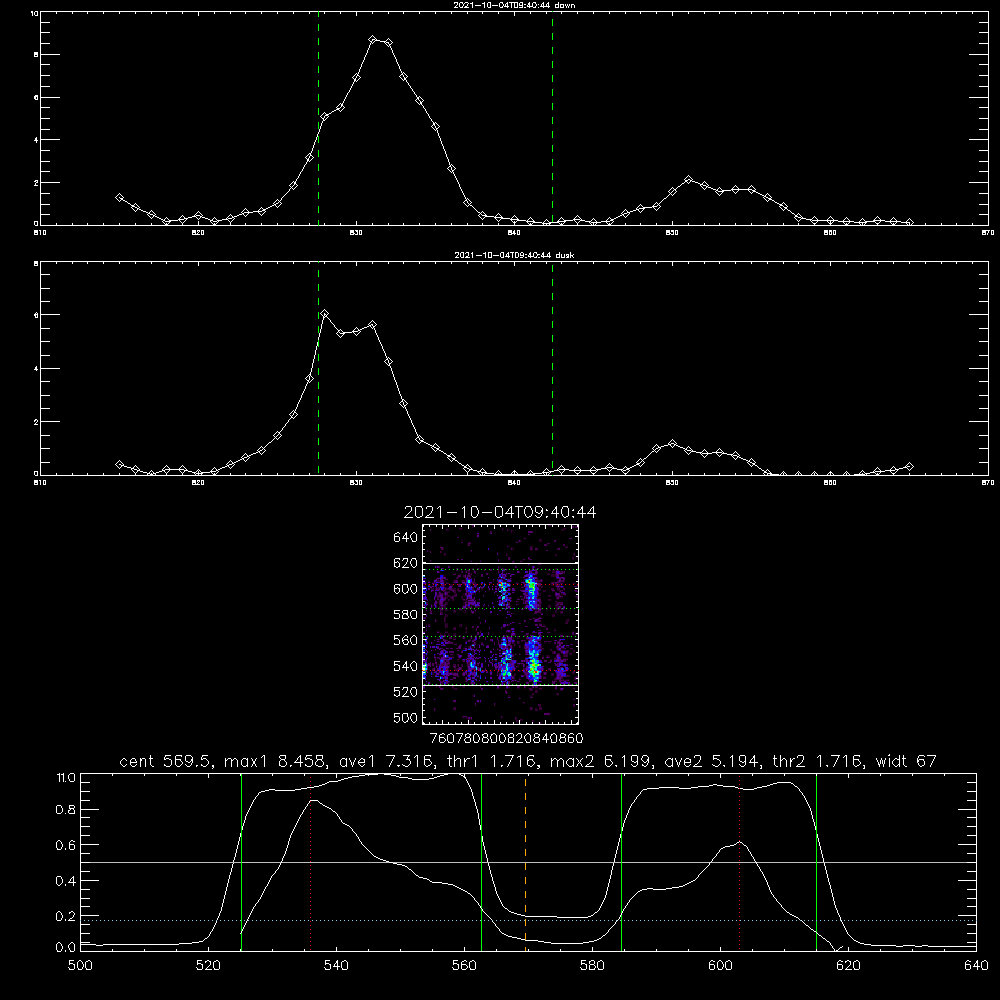This screenshot has height=1000, width=1000.
Task: Click the highest diamond marker on the dawn curve
Action: coord(373,40)
